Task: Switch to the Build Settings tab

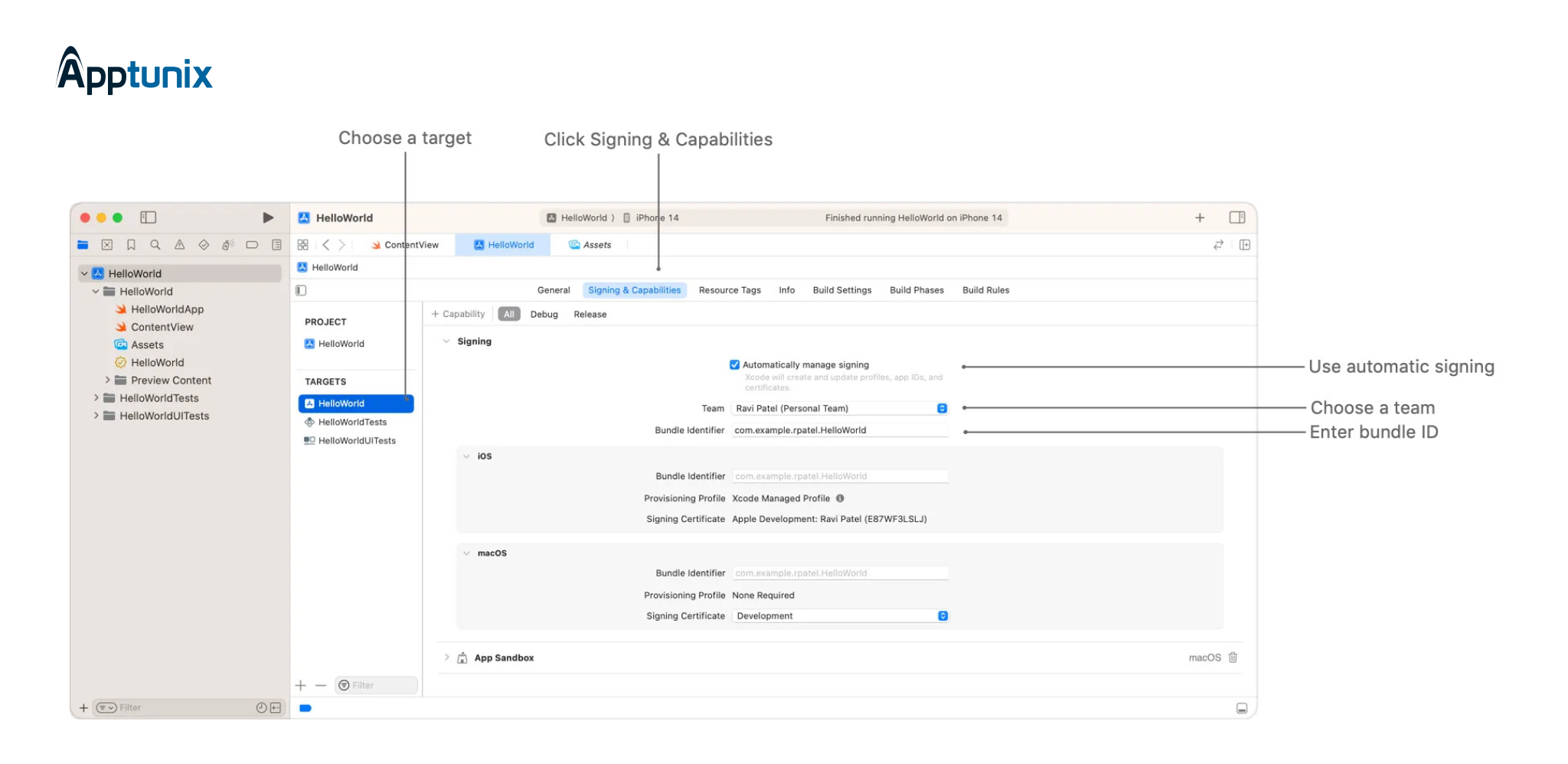Action: click(841, 290)
